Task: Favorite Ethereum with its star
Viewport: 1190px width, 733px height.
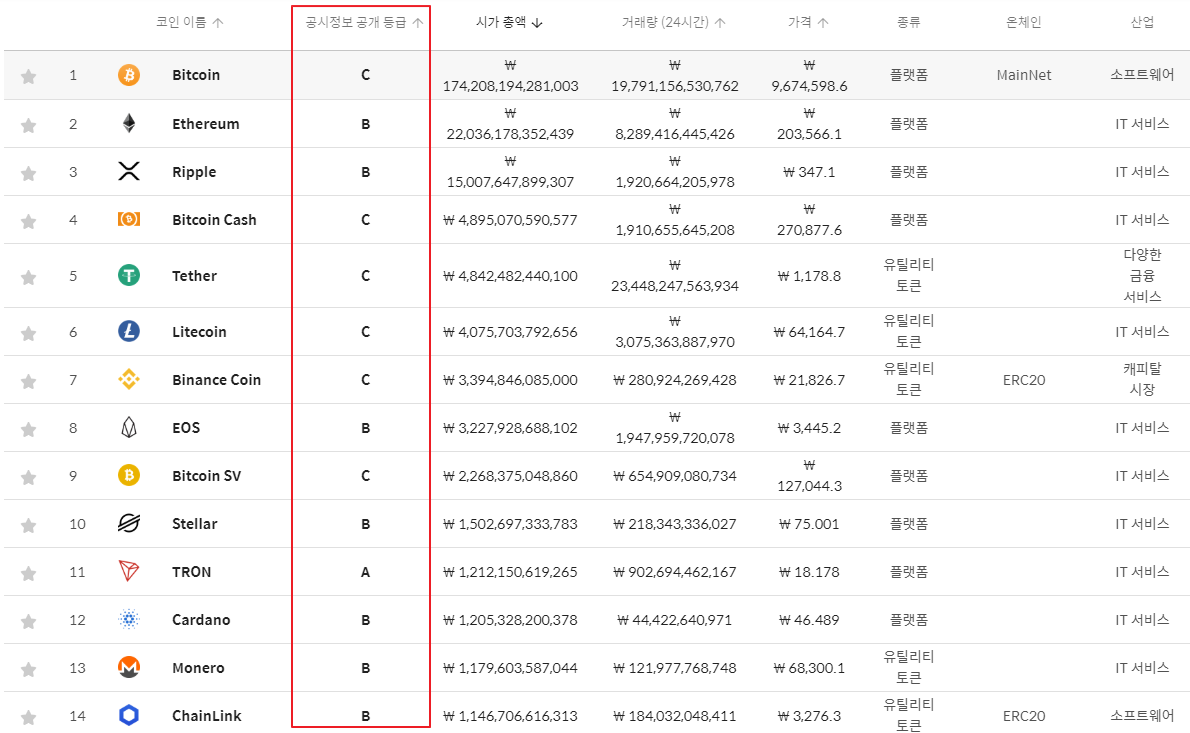Action: click(x=28, y=125)
